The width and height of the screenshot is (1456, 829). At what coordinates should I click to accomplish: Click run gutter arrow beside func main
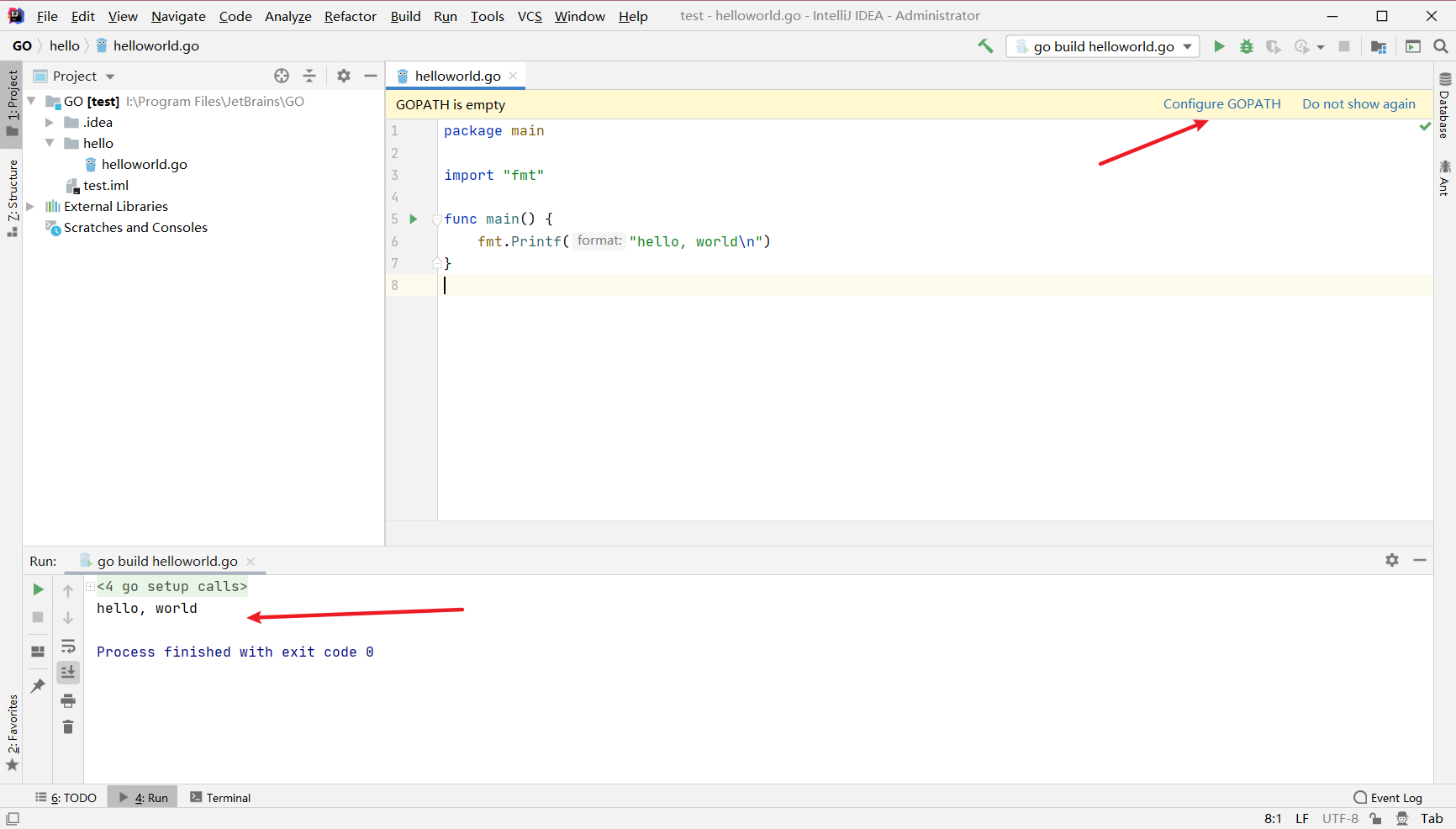tap(413, 219)
